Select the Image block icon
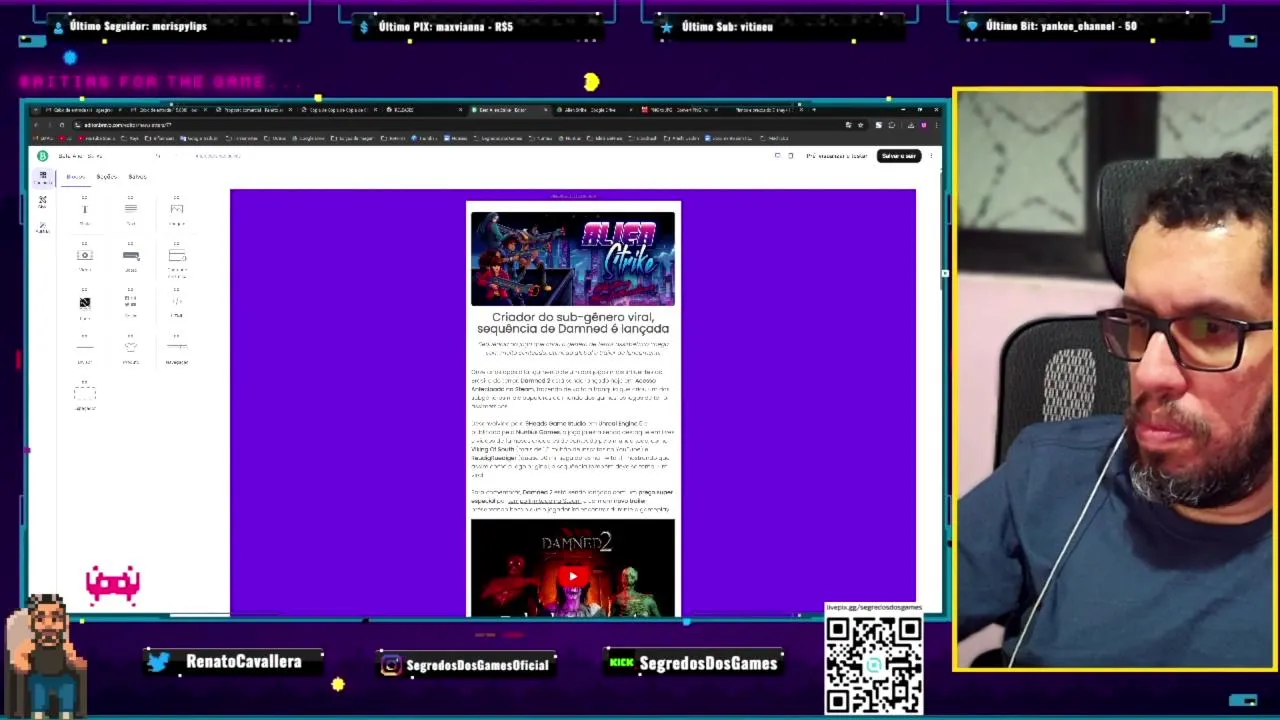Screen dimensions: 1280x720 coord(177,209)
